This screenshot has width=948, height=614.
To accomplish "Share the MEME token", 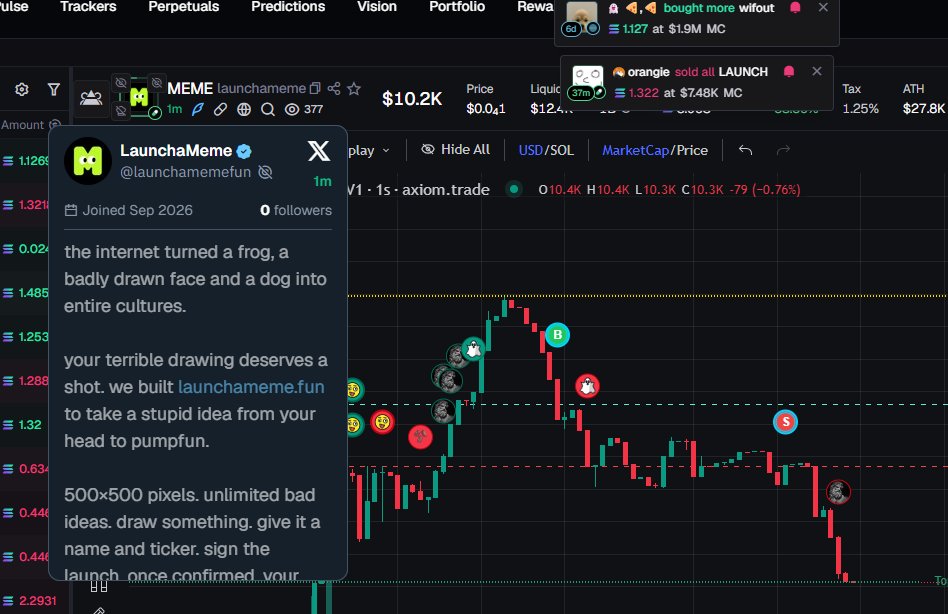I will (x=334, y=89).
